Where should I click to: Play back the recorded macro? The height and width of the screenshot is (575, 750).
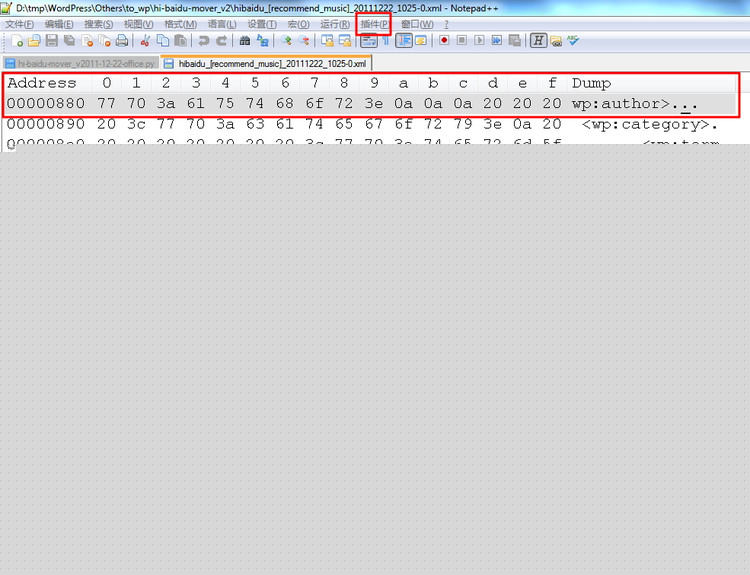click(x=479, y=41)
